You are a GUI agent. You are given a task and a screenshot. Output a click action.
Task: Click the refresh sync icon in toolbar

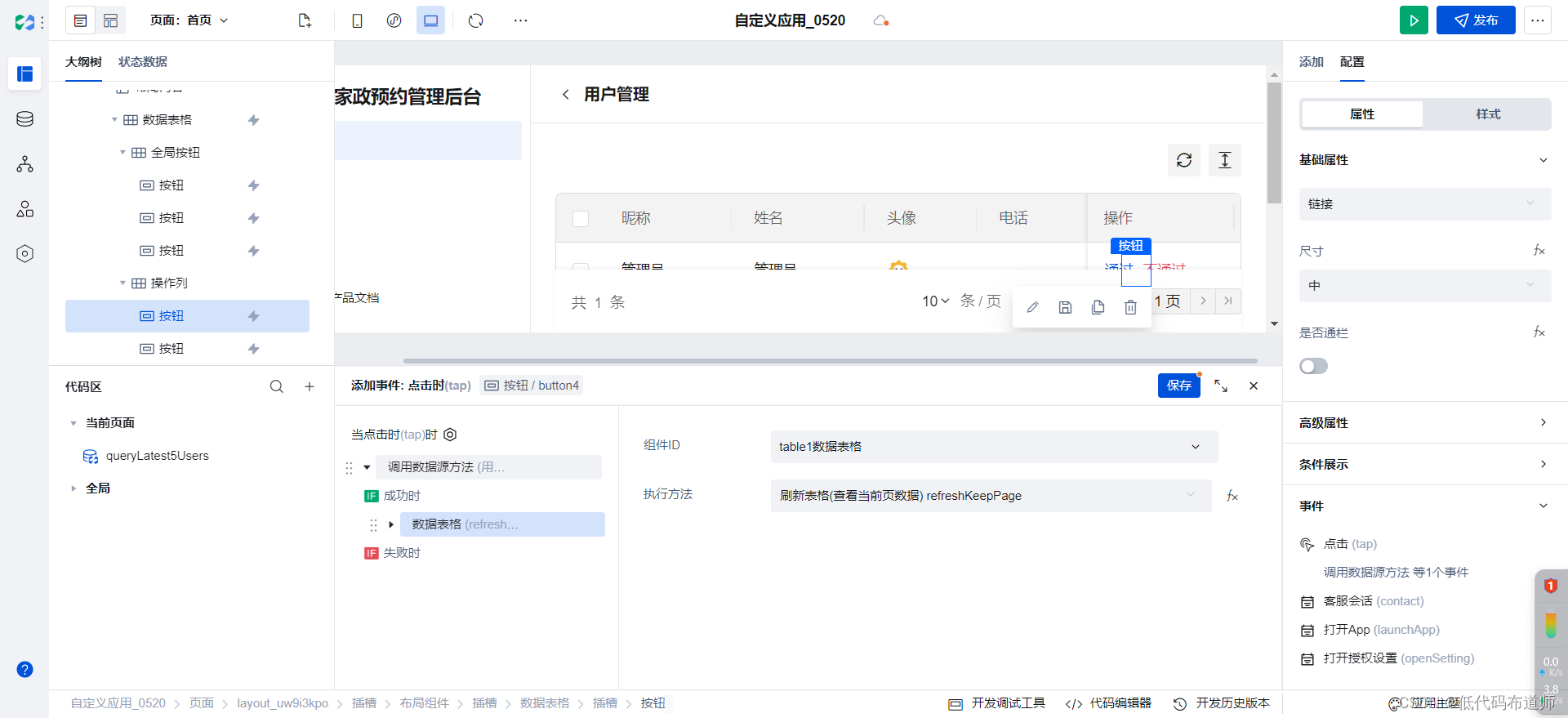click(476, 20)
